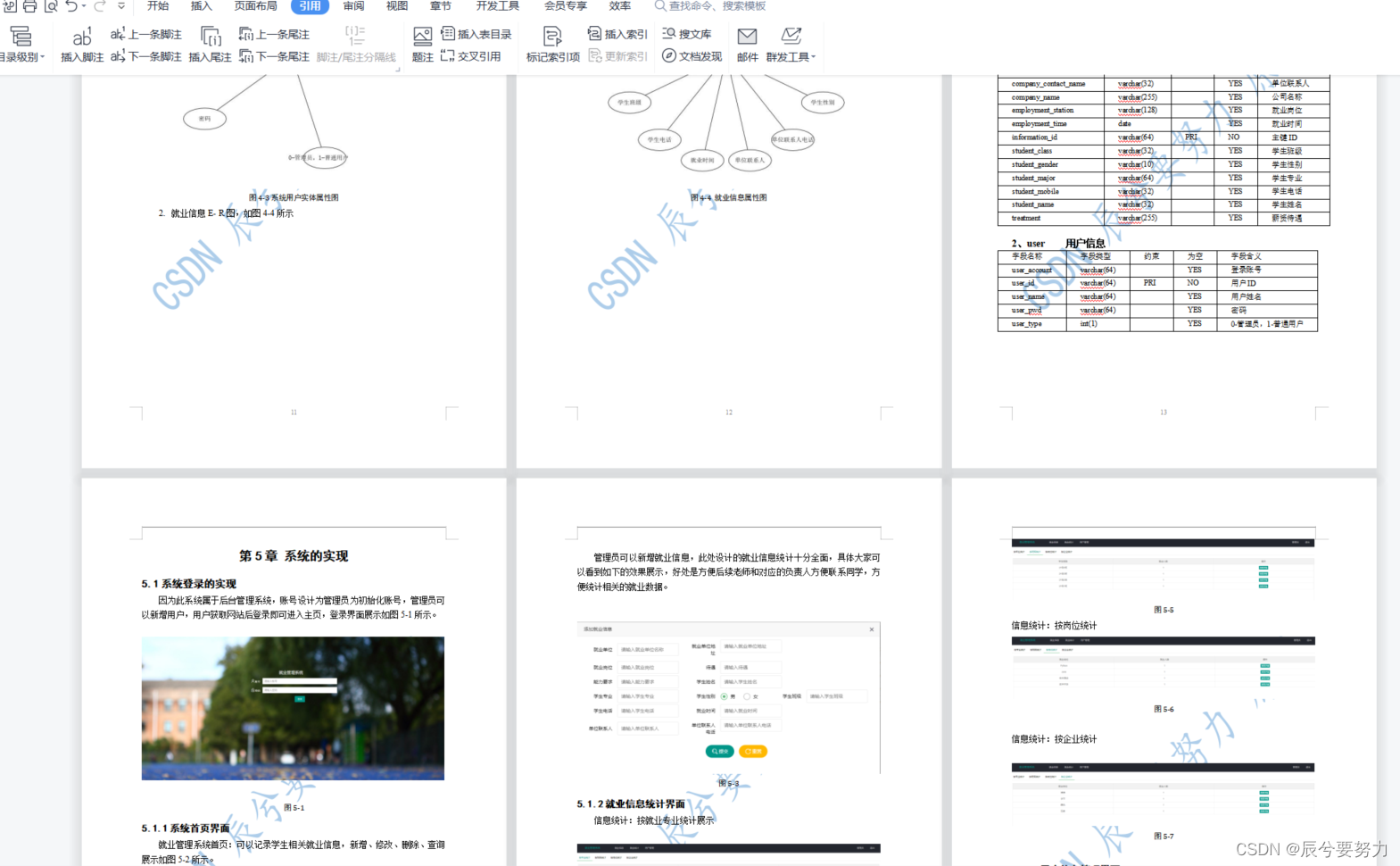This screenshot has height=866, width=1400.
Task: Open the 页面布局 tab
Action: coord(255,5)
